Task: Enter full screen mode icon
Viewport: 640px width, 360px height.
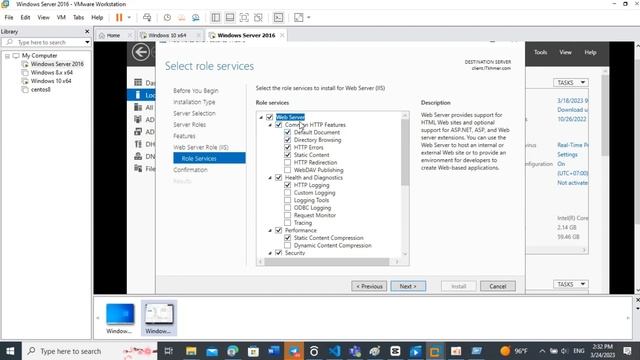Action: 244,18
